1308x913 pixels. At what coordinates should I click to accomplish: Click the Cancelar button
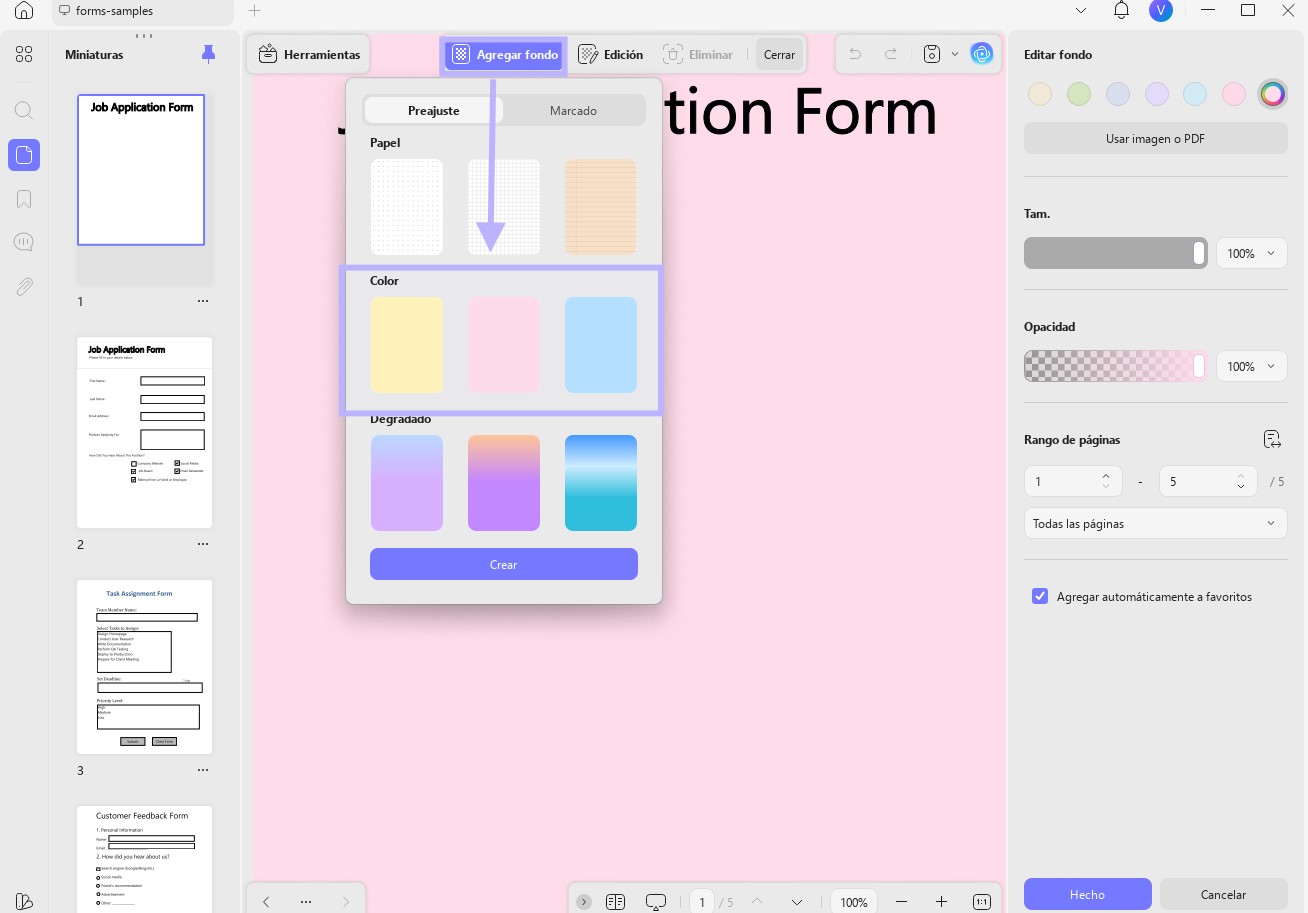1223,895
